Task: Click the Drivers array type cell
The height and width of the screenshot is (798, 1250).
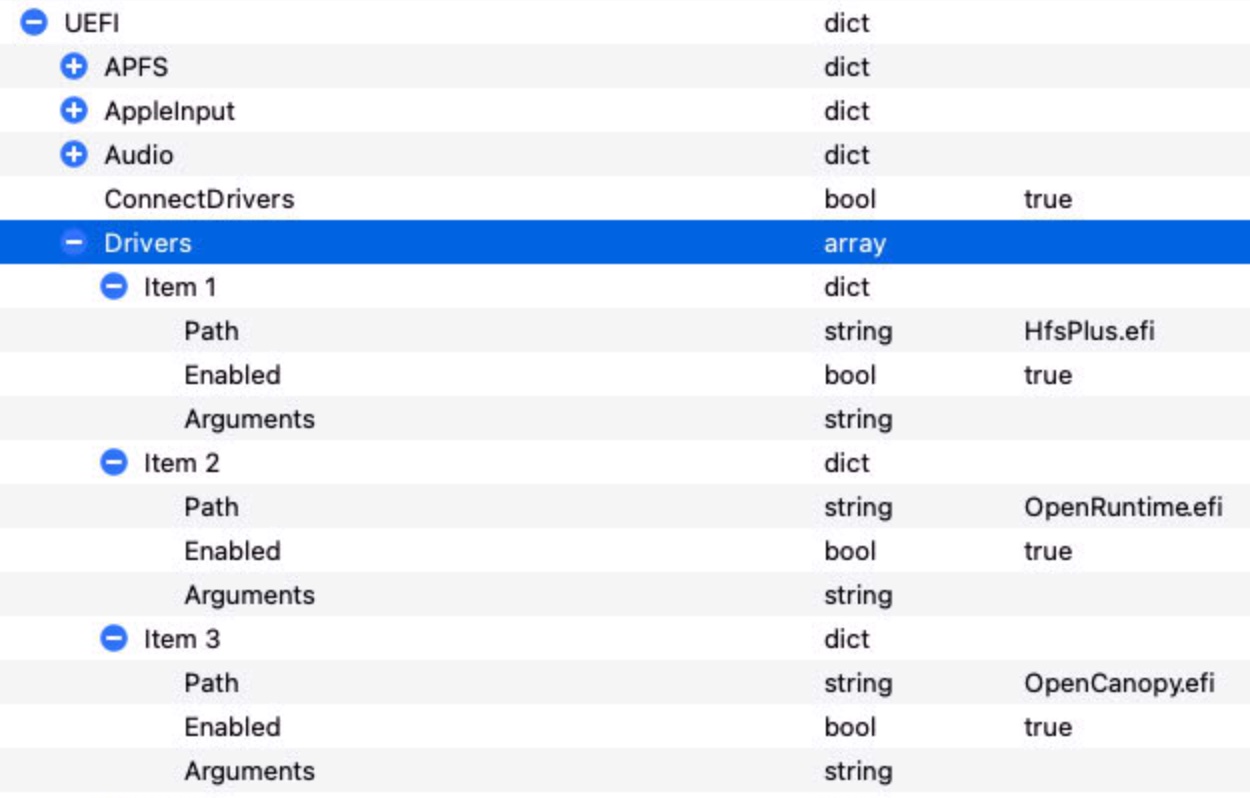Action: click(x=854, y=243)
